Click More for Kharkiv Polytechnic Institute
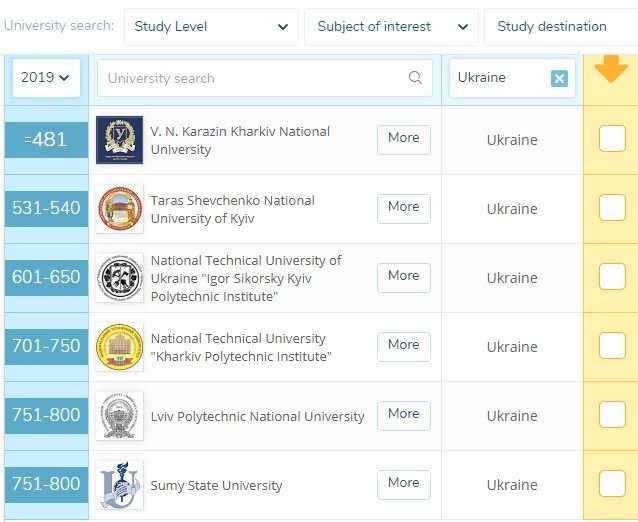638x522 pixels. pos(404,347)
